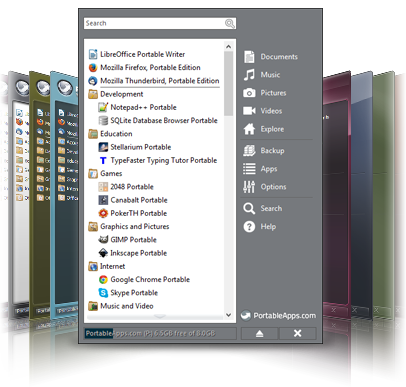The width and height of the screenshot is (406, 387).
Task: Open the Documents menu entry
Action: pyautogui.click(x=279, y=57)
